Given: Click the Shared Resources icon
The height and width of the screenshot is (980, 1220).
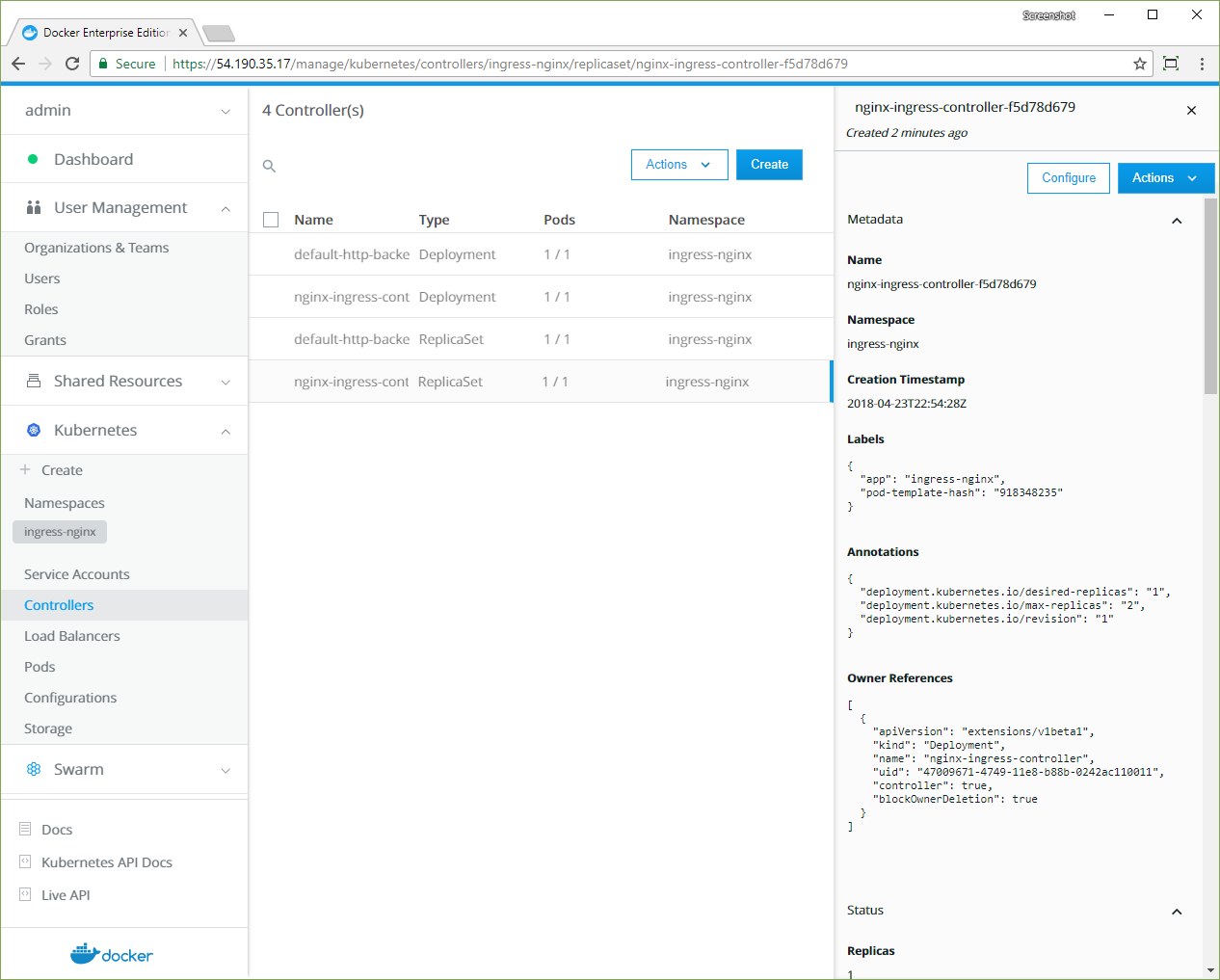Looking at the screenshot, I should pos(34,381).
